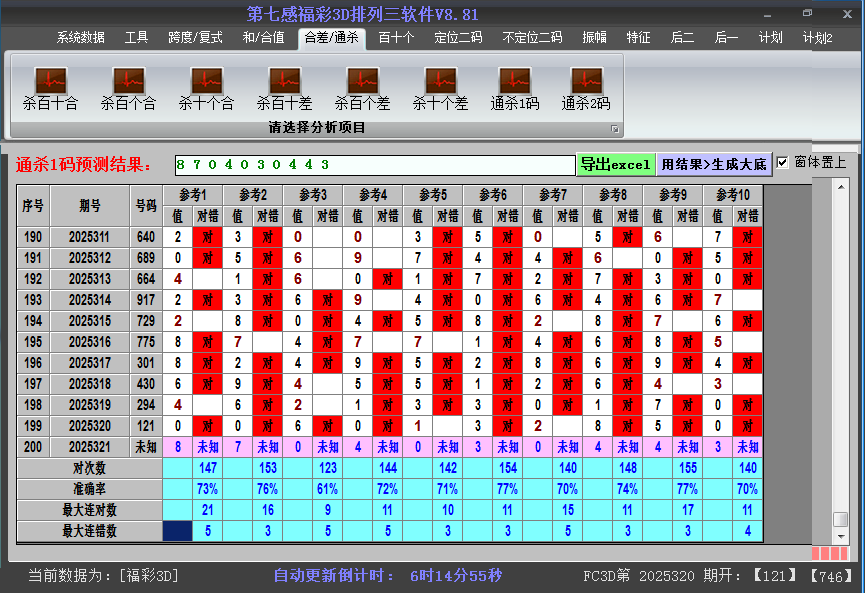
Task: Click the 杀百十差 icon
Action: (x=284, y=81)
